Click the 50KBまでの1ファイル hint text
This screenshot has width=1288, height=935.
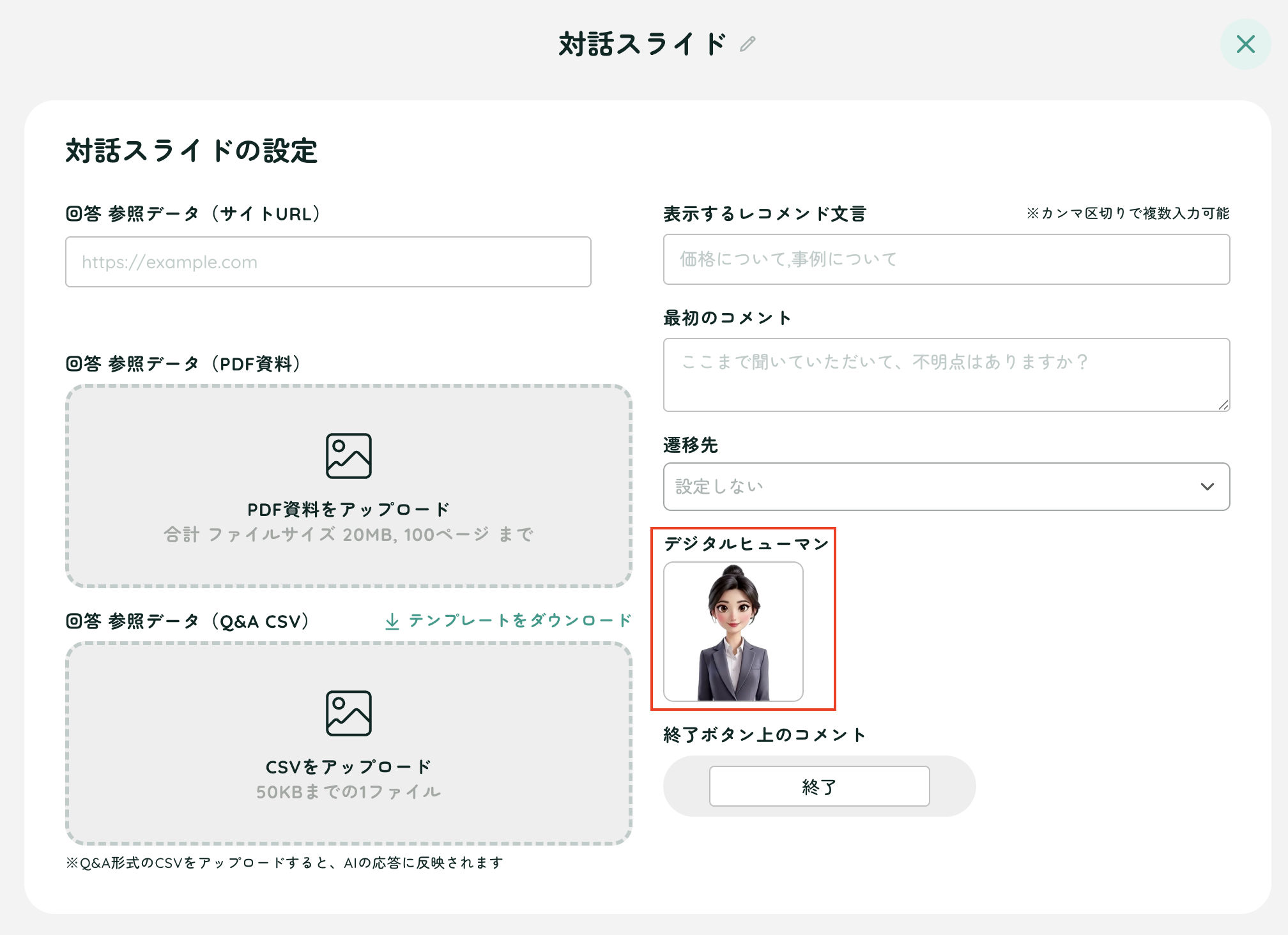(x=348, y=792)
